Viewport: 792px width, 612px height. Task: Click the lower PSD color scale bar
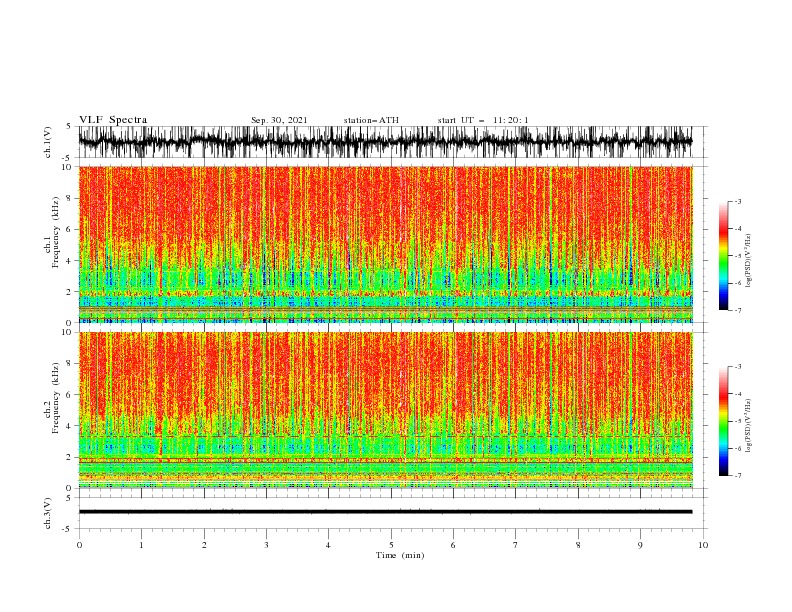(723, 421)
